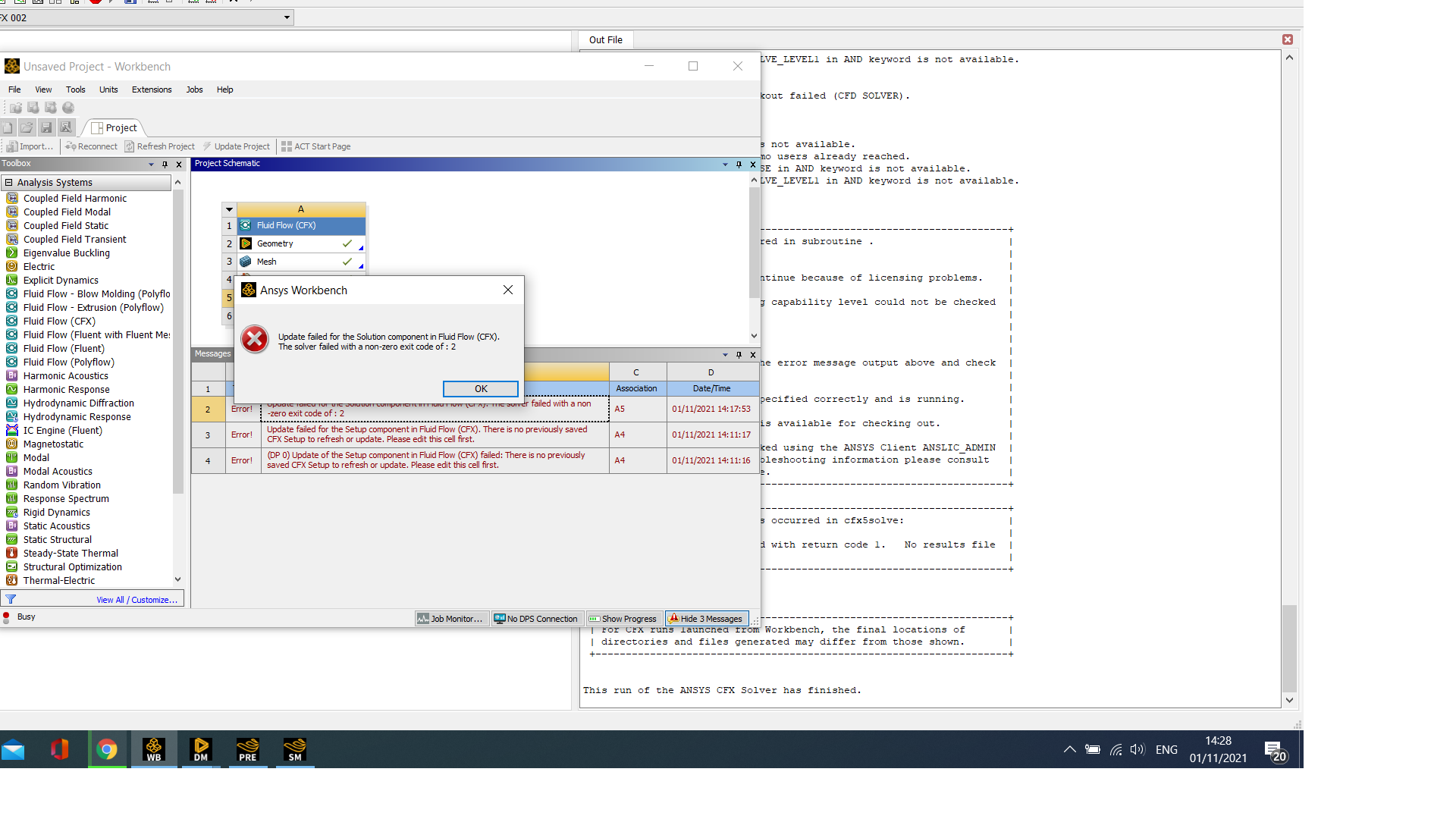This screenshot has height=819, width=1456.
Task: Open the Units menu
Action: (108, 89)
